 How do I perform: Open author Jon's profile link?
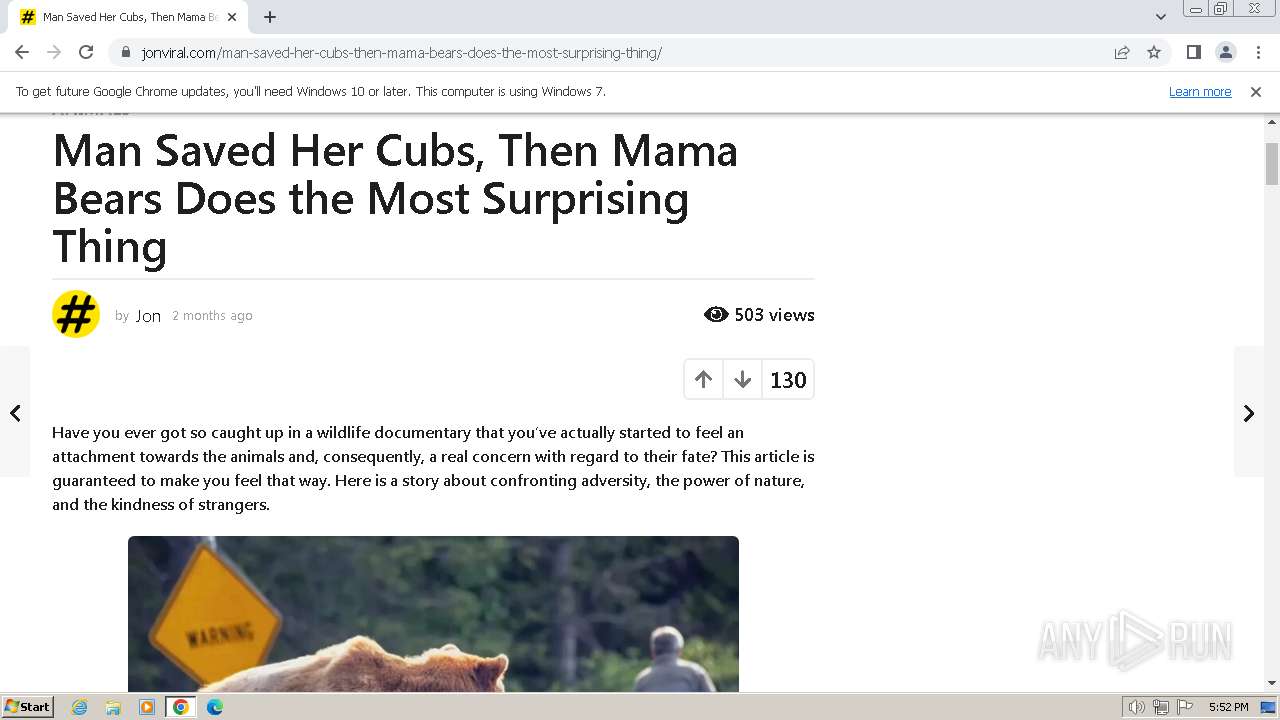coord(148,316)
